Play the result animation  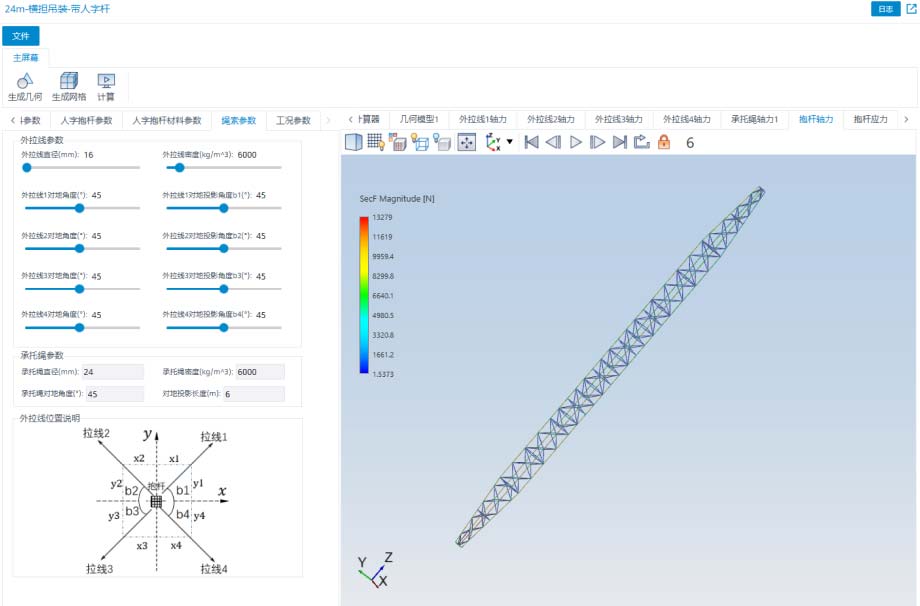576,142
